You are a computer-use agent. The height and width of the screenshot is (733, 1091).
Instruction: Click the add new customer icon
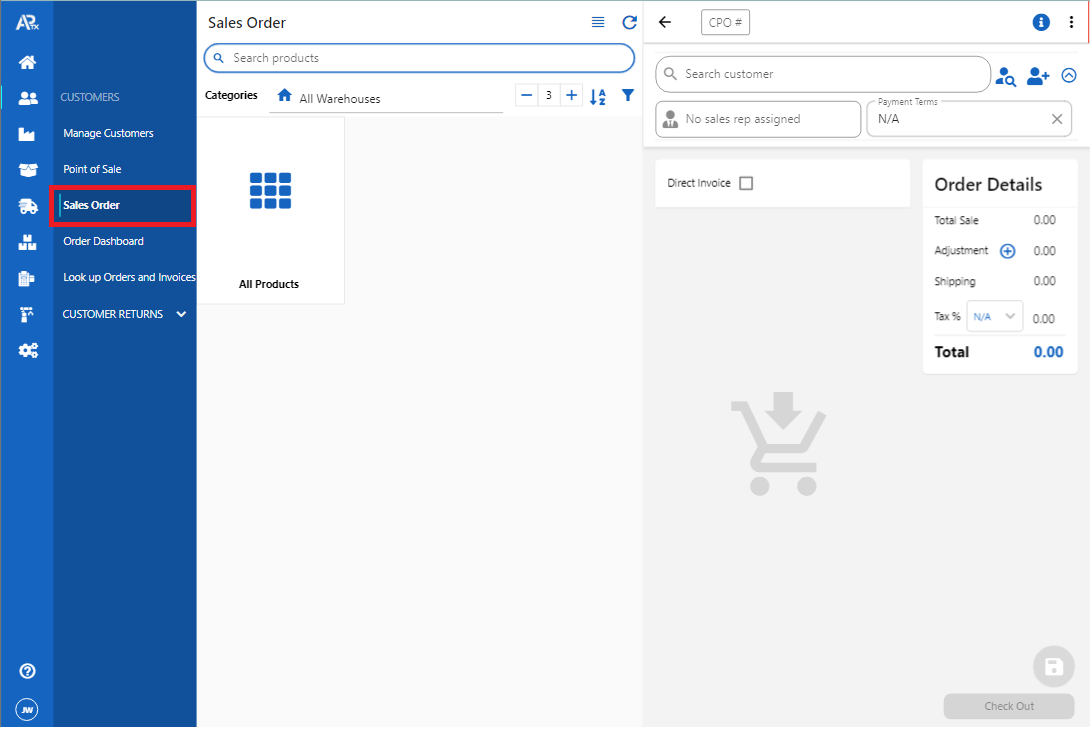click(x=1038, y=76)
